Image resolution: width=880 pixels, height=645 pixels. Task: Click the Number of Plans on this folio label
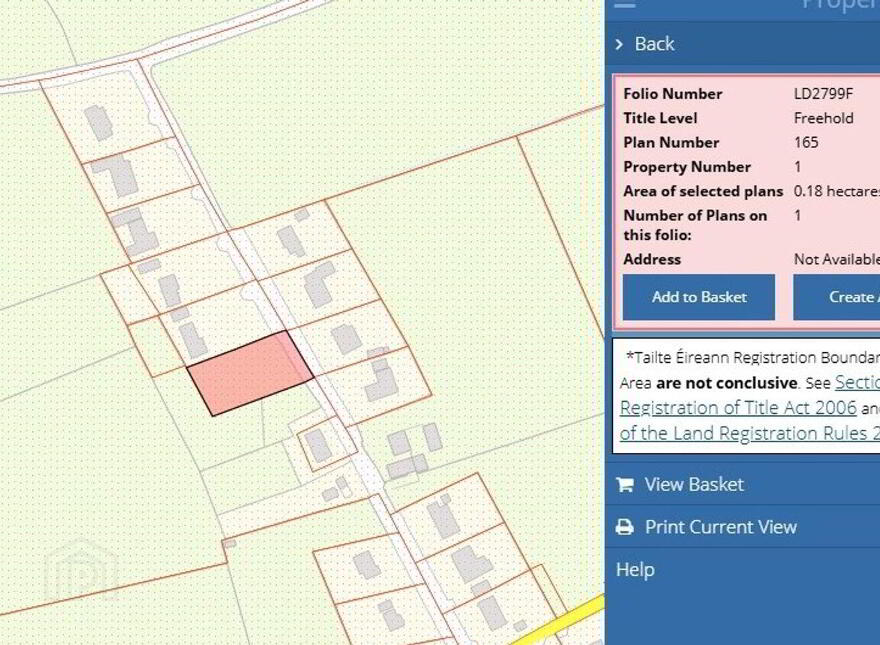coord(695,225)
